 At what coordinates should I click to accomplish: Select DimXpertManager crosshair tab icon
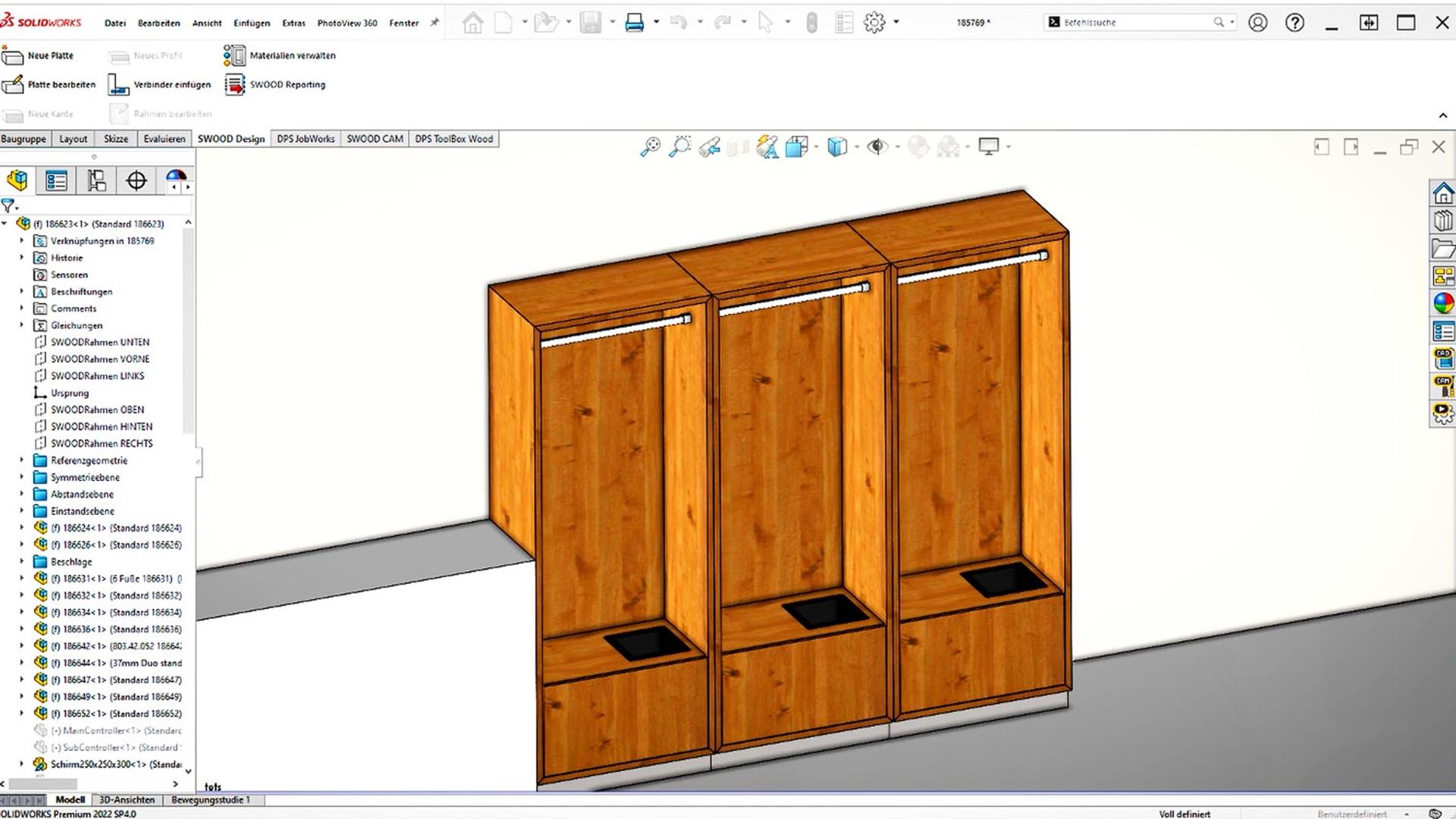coord(136,180)
